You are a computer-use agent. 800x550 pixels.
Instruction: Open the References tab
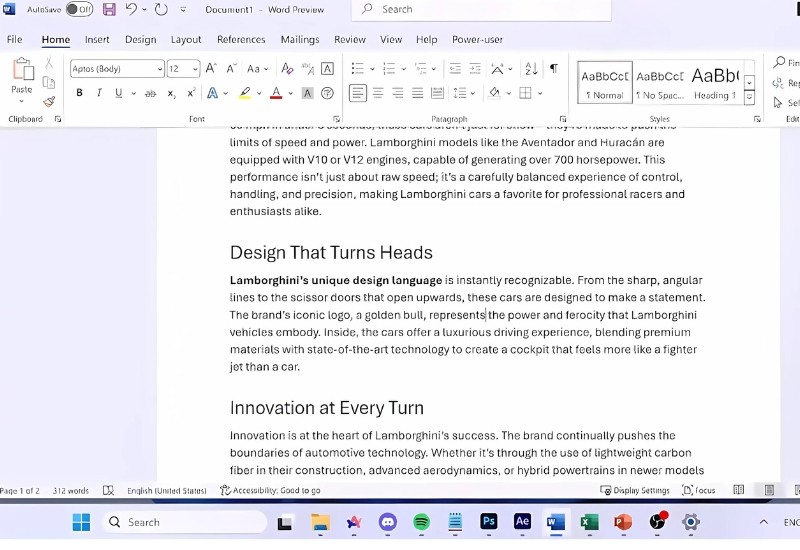[241, 39]
